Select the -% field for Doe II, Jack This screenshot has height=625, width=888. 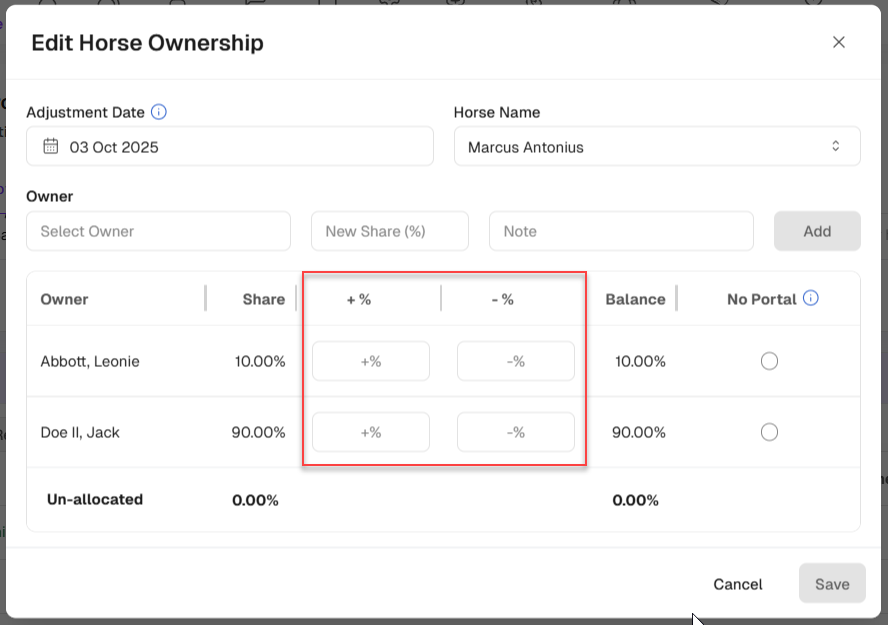515,432
